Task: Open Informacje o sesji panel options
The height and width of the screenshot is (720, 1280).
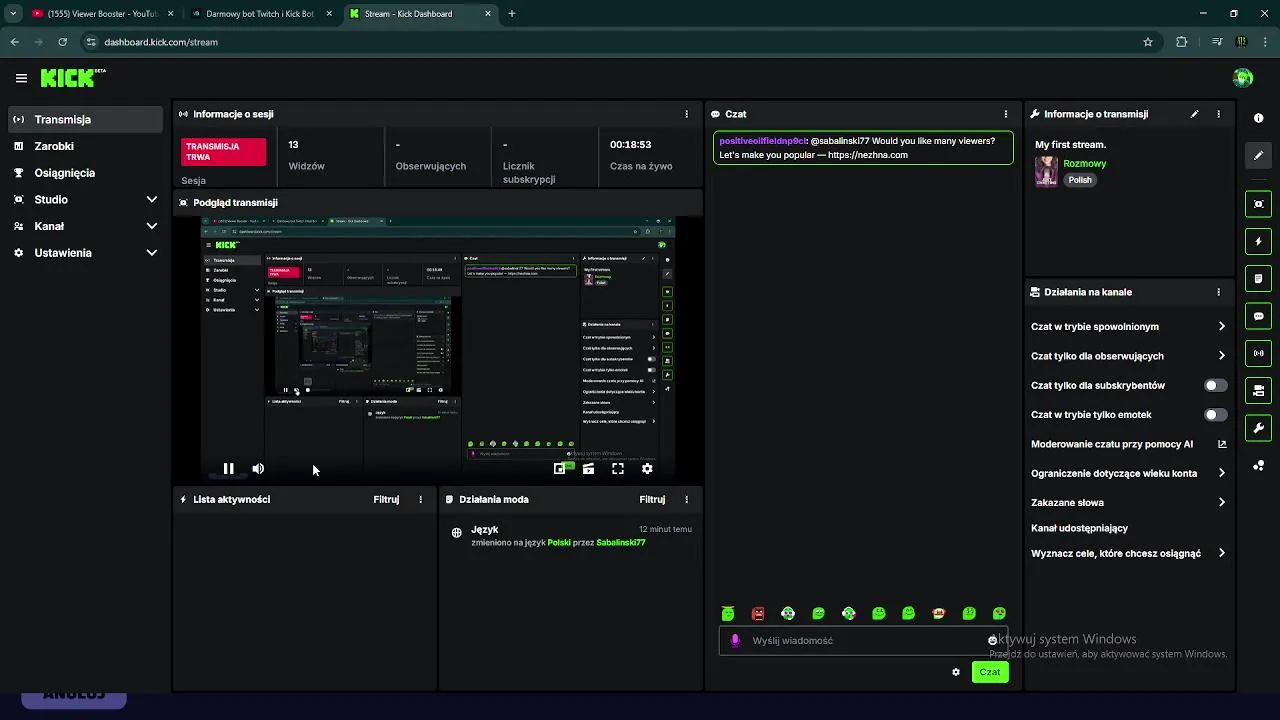Action: [686, 114]
